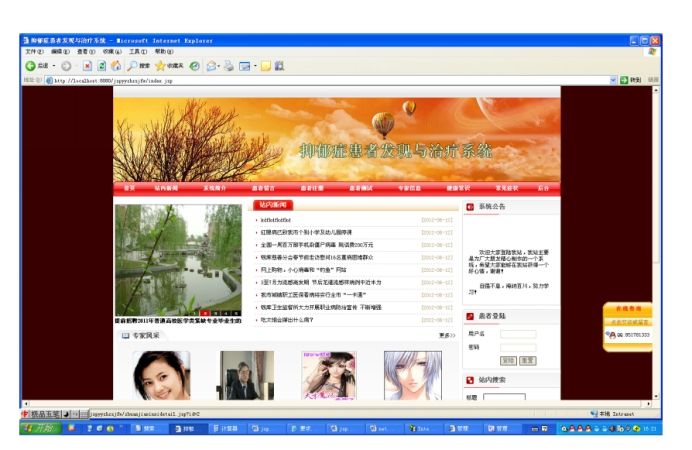
Task: Click the Mail envelope toolbar icon
Action: pos(211,66)
